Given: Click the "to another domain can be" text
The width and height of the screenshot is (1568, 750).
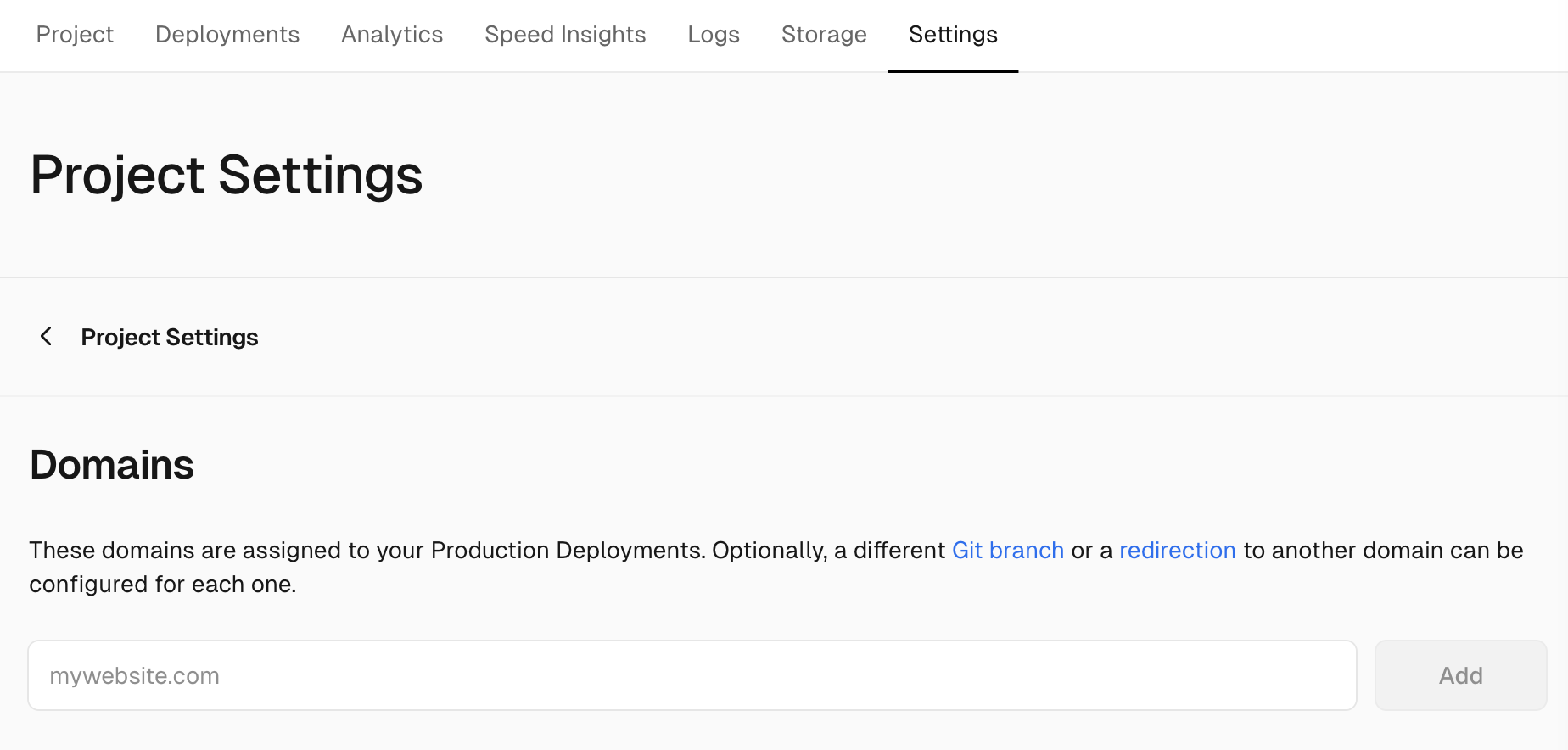Looking at the screenshot, I should [1383, 551].
